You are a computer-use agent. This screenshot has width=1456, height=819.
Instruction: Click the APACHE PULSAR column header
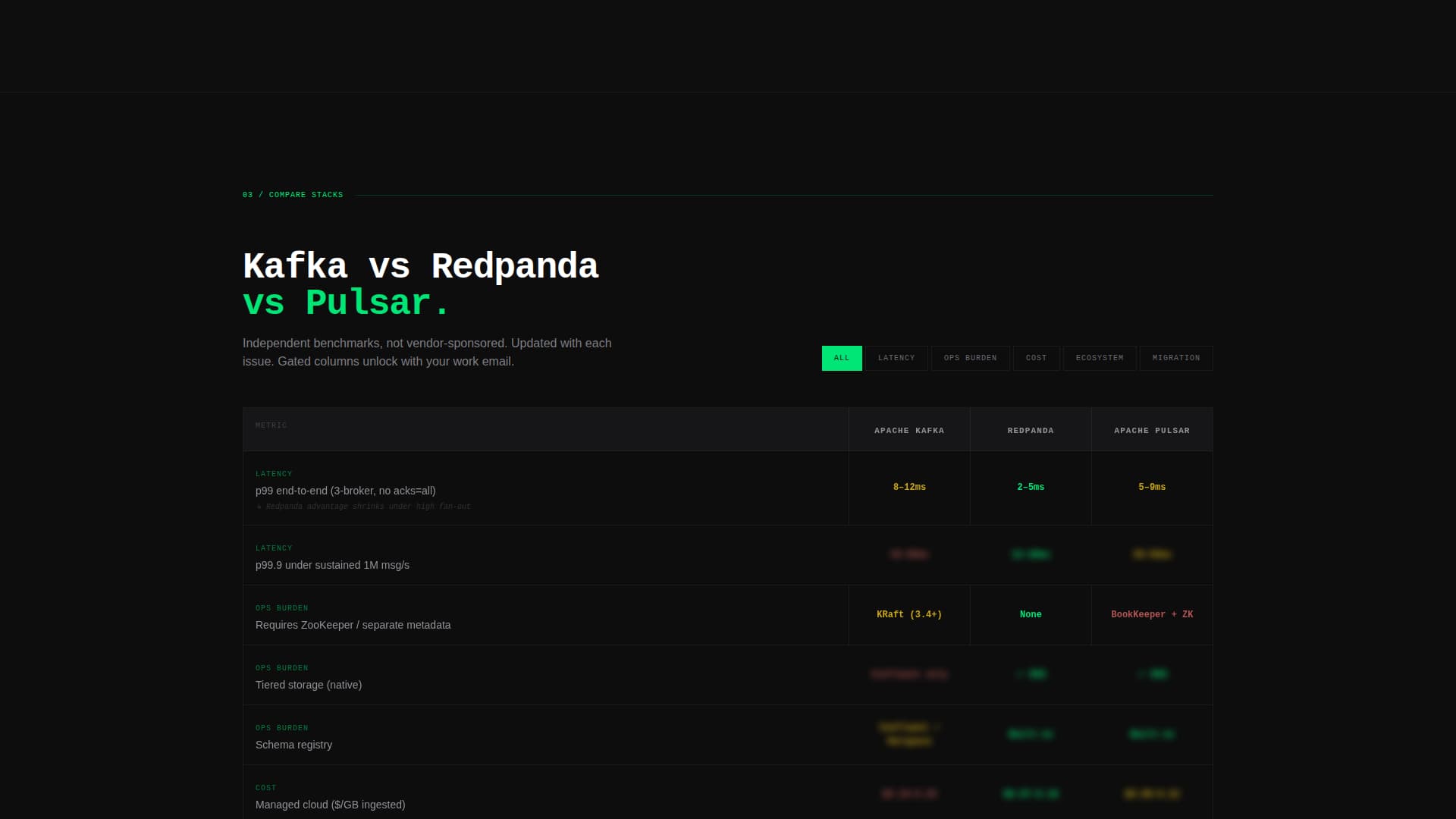tap(1152, 430)
